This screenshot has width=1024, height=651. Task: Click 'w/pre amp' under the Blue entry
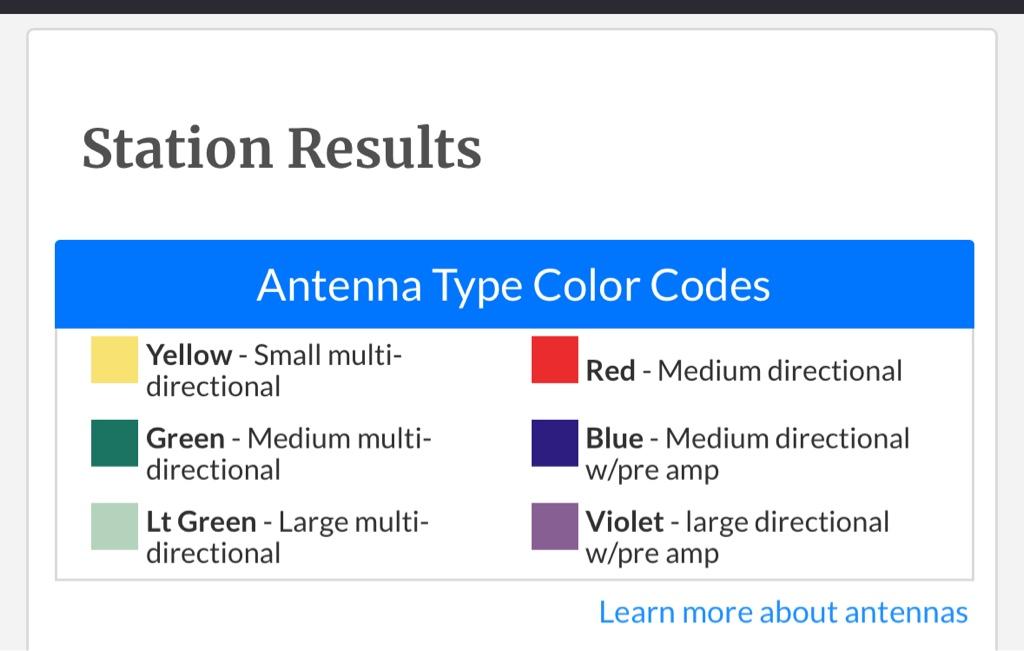click(x=652, y=471)
